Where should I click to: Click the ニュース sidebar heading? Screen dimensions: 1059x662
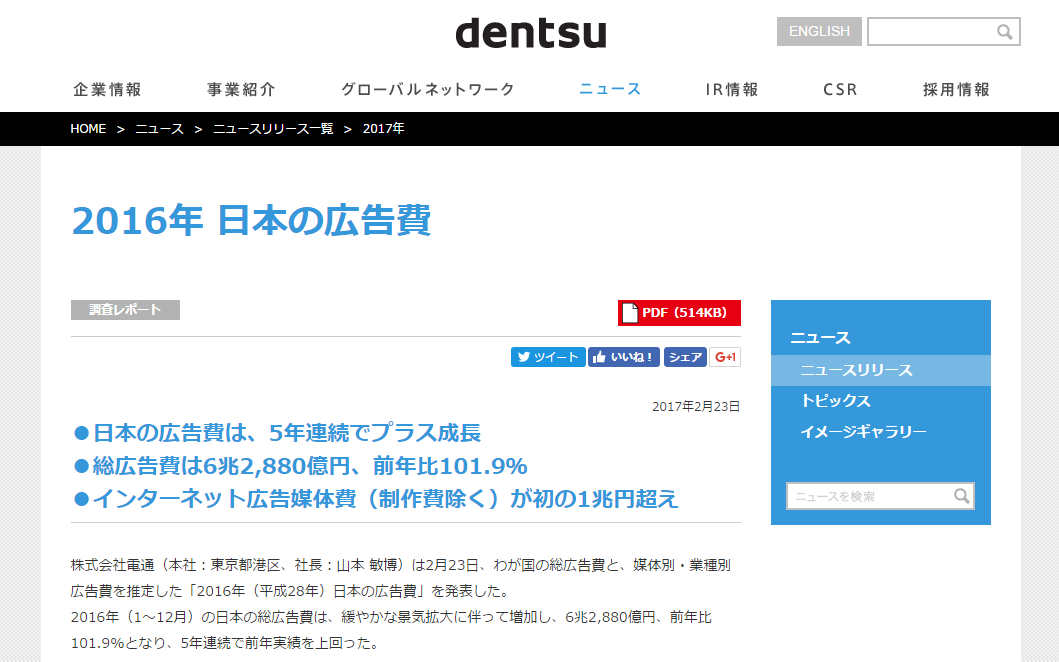click(x=820, y=338)
